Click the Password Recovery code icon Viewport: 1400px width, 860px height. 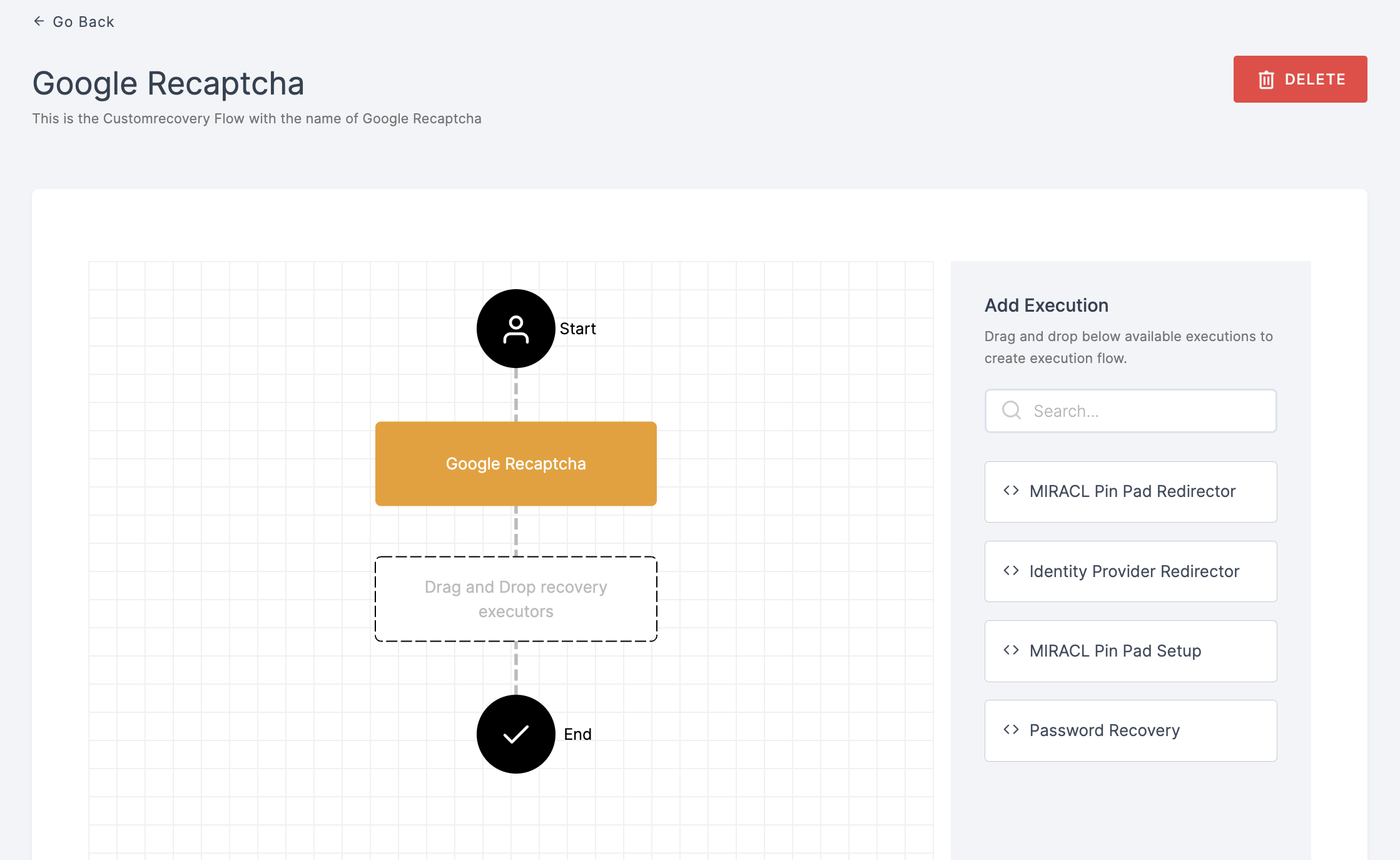point(1011,730)
